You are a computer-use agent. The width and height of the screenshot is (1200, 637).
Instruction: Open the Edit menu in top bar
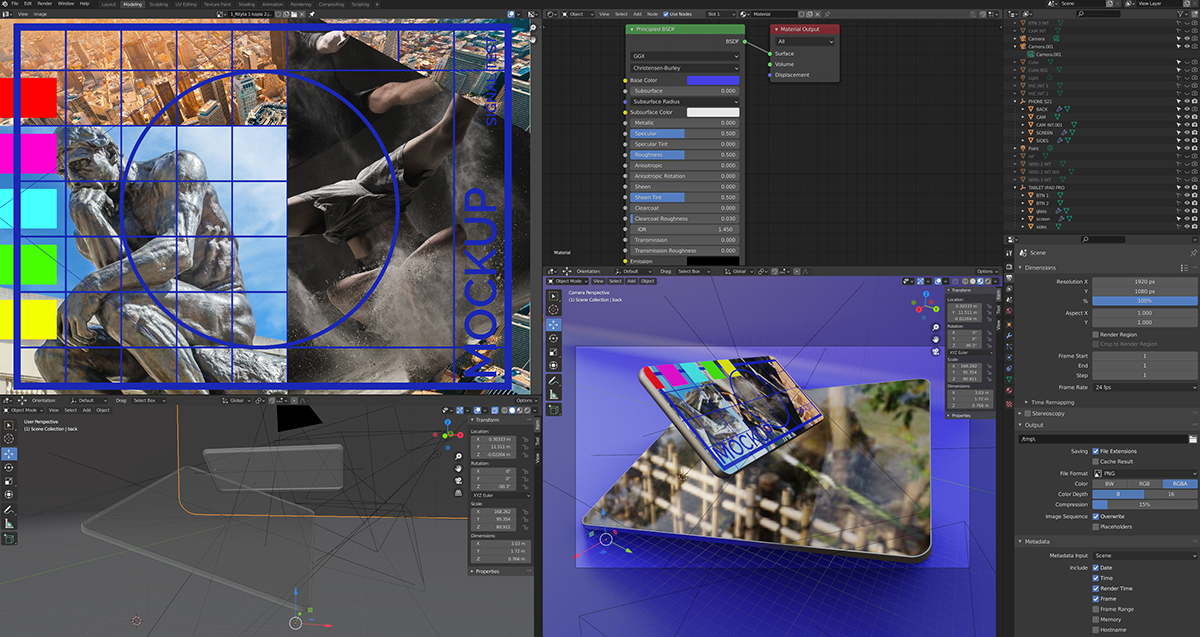tap(28, 4)
